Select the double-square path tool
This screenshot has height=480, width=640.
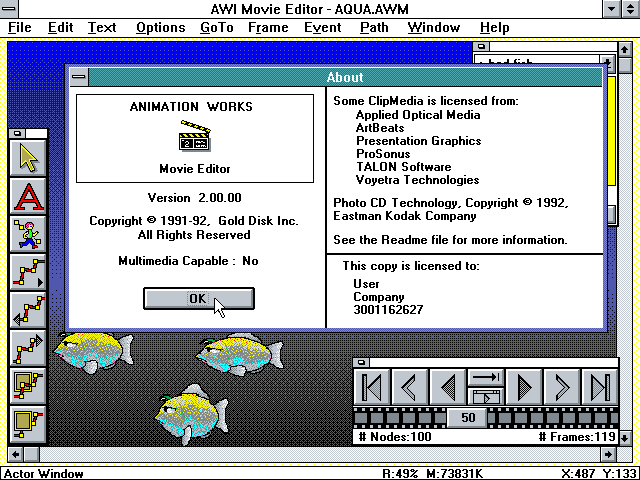click(28, 386)
